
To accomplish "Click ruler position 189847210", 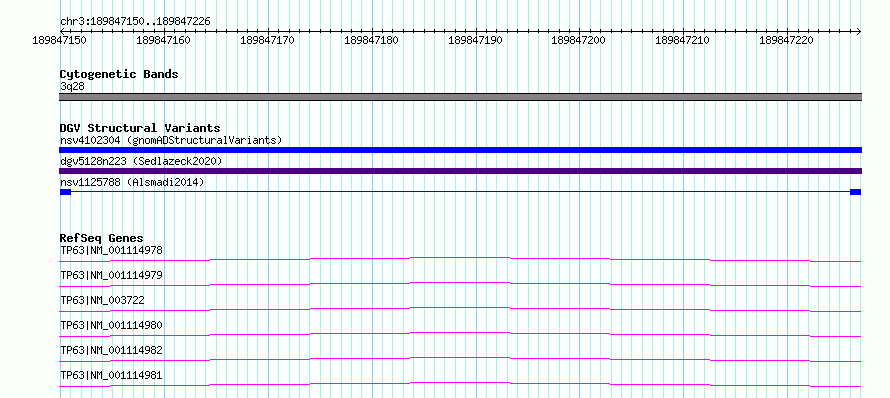I will tap(682, 40).
